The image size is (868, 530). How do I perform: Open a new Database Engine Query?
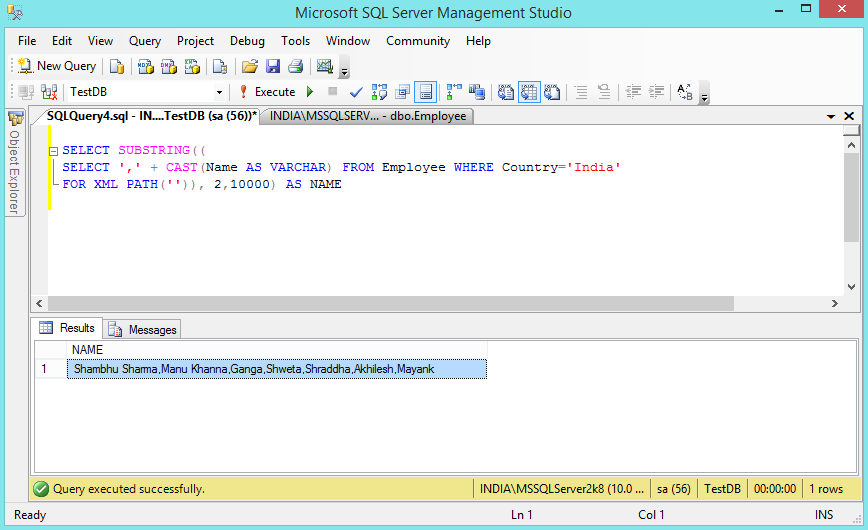(x=117, y=66)
